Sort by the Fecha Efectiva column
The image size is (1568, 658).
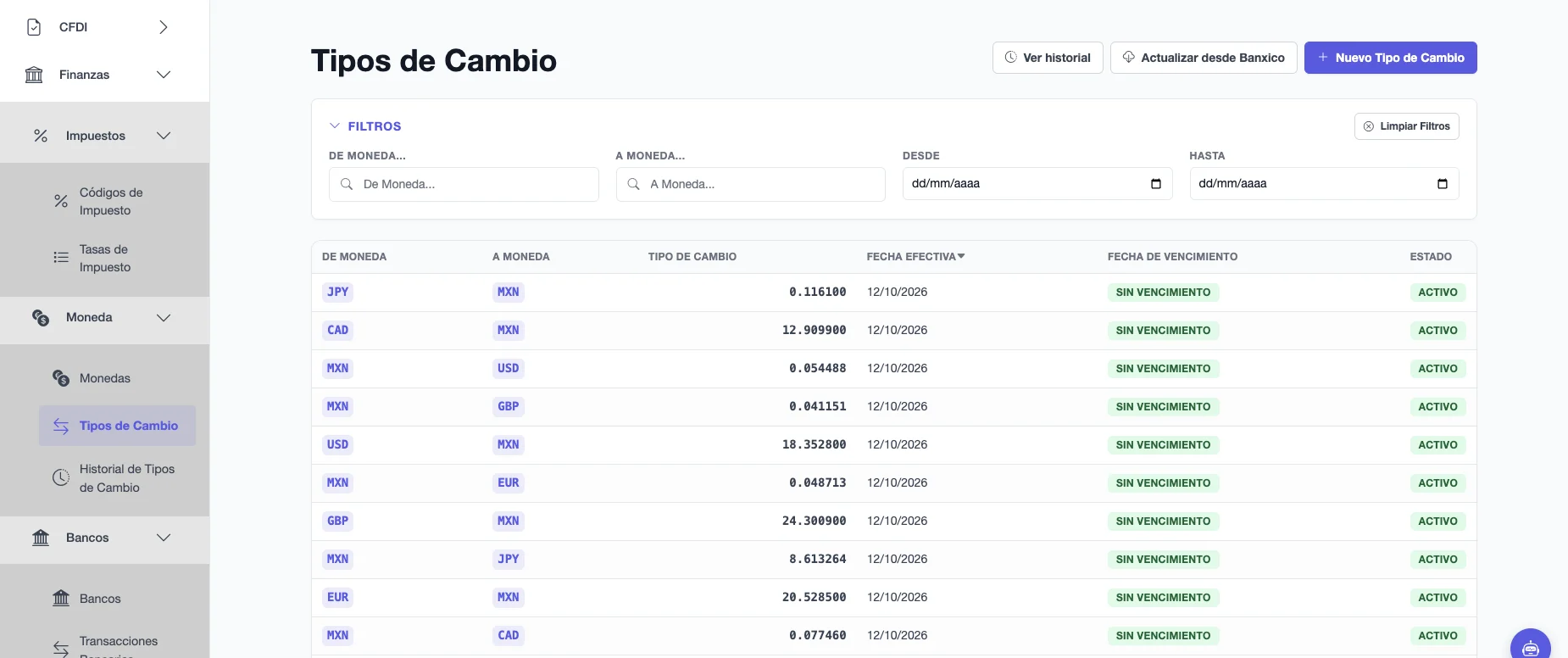[915, 257]
